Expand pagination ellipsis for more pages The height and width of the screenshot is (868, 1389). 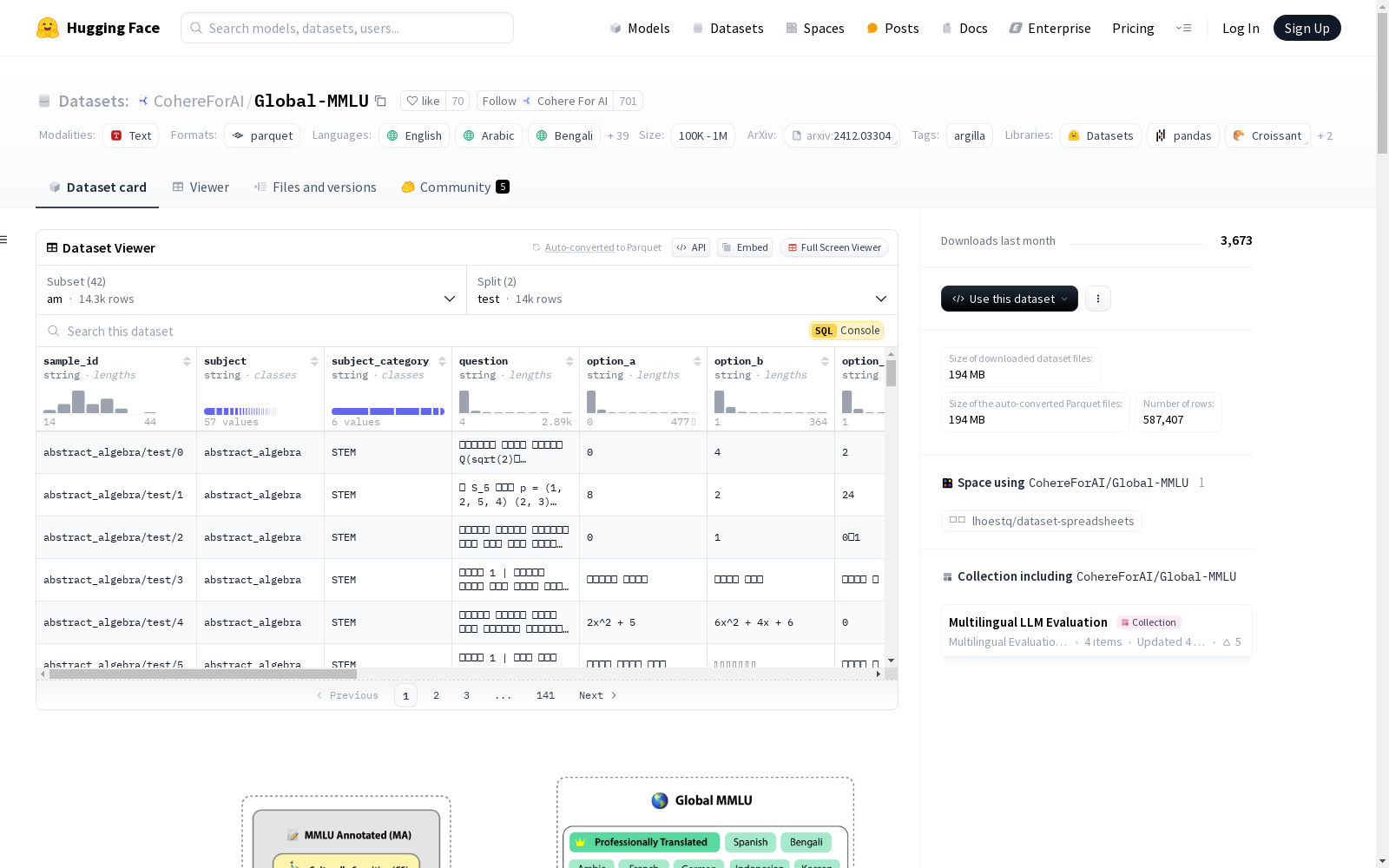504,695
